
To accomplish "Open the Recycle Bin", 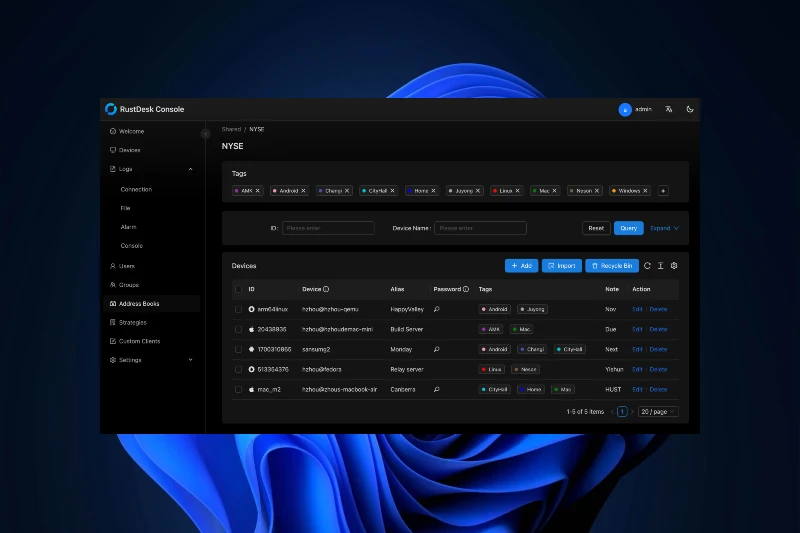I will [x=612, y=266].
